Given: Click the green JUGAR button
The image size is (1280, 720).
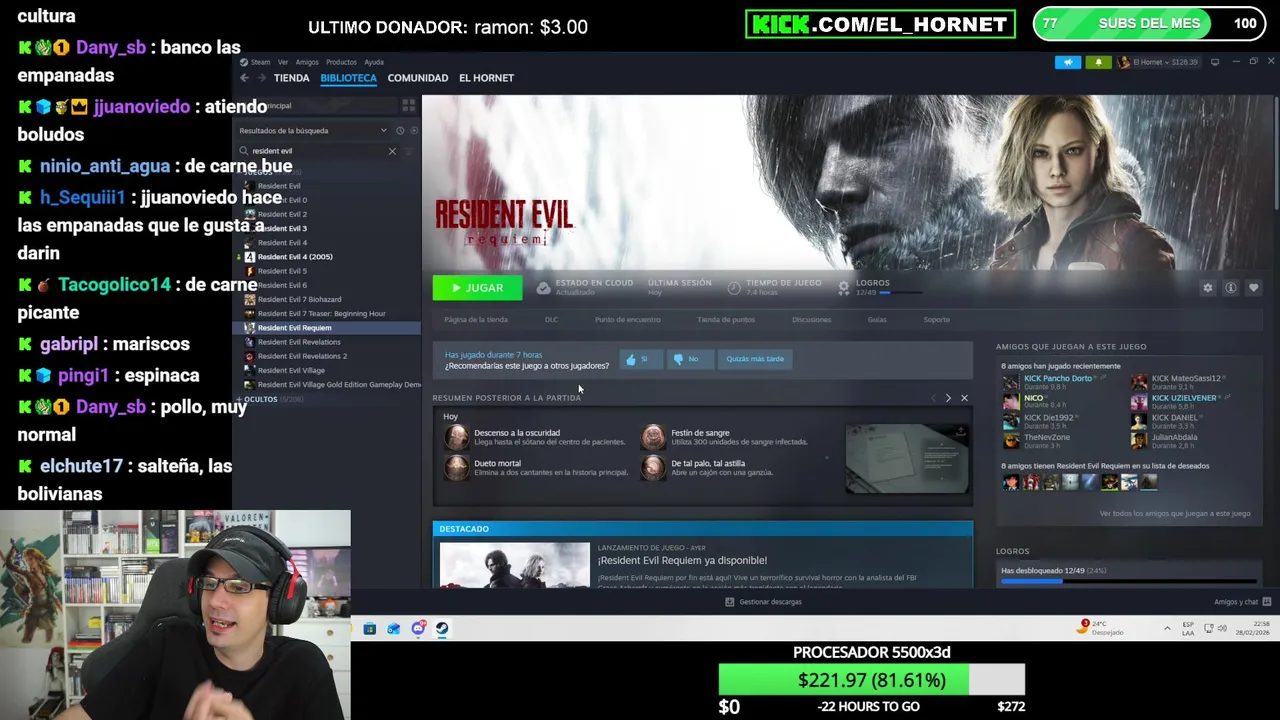Looking at the screenshot, I should click(x=477, y=288).
